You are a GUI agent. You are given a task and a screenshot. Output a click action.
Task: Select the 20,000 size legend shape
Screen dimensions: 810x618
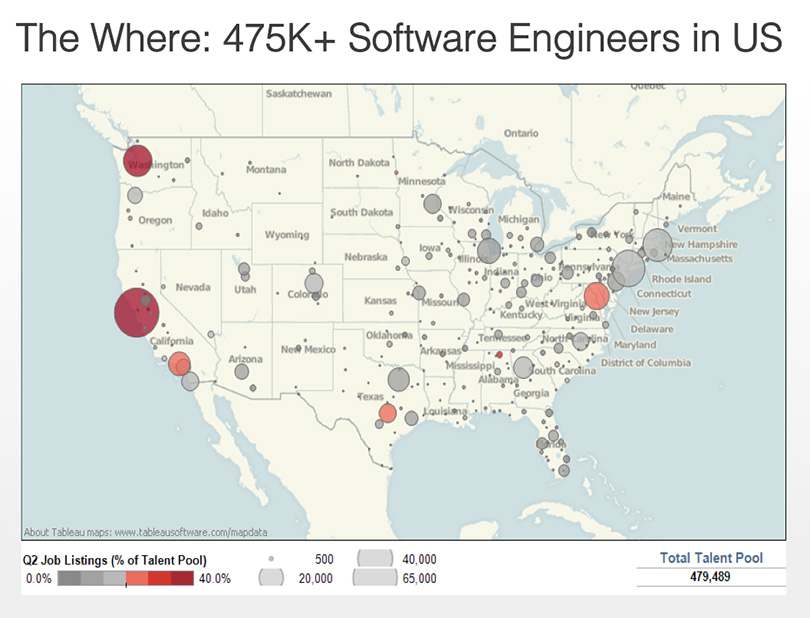272,578
